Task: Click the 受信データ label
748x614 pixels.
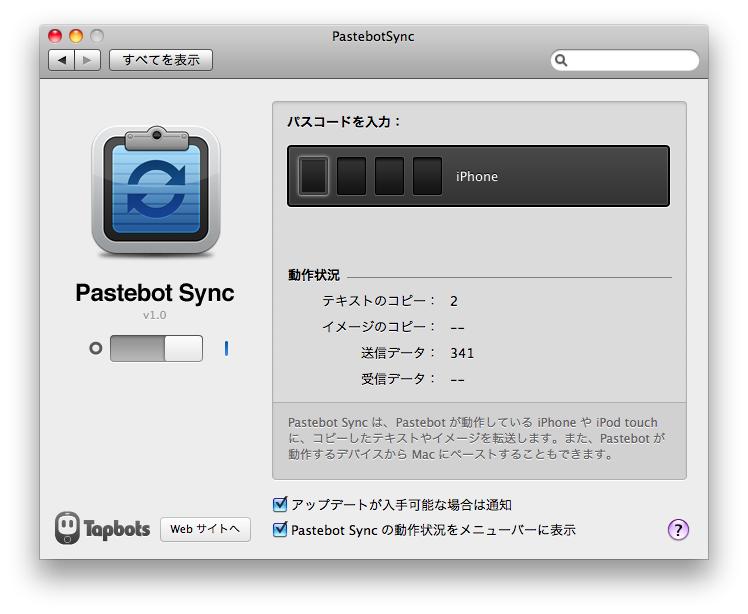Action: tap(398, 379)
